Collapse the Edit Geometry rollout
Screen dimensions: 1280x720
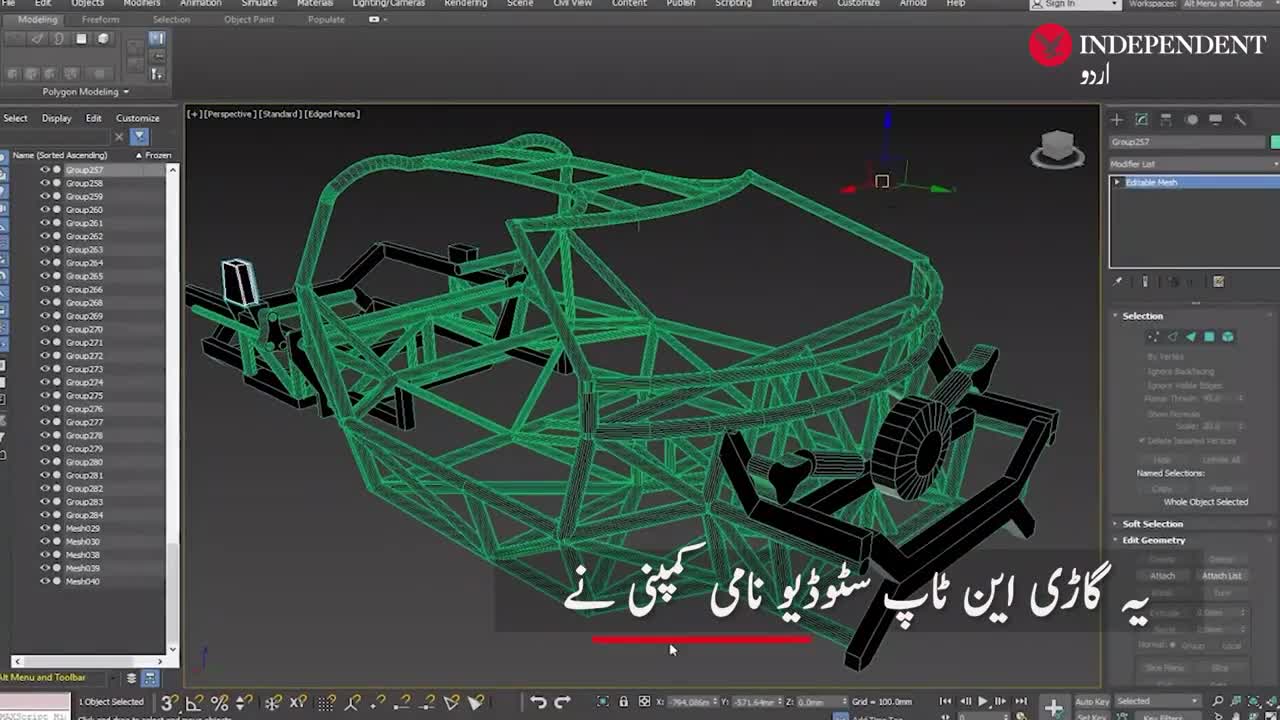pos(1153,540)
